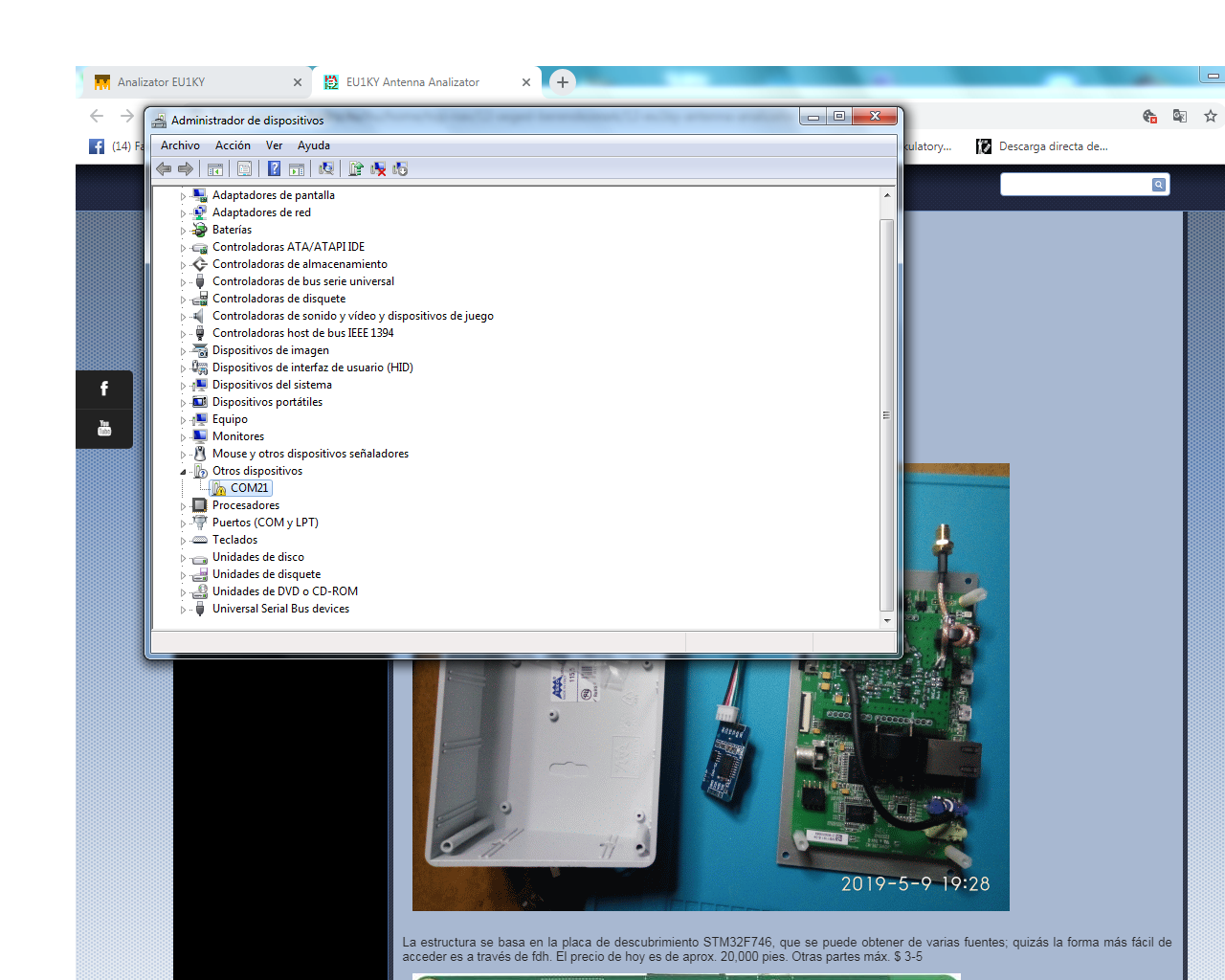Expand the Unidades de disco node
The height and width of the screenshot is (980, 1225).
click(x=184, y=558)
